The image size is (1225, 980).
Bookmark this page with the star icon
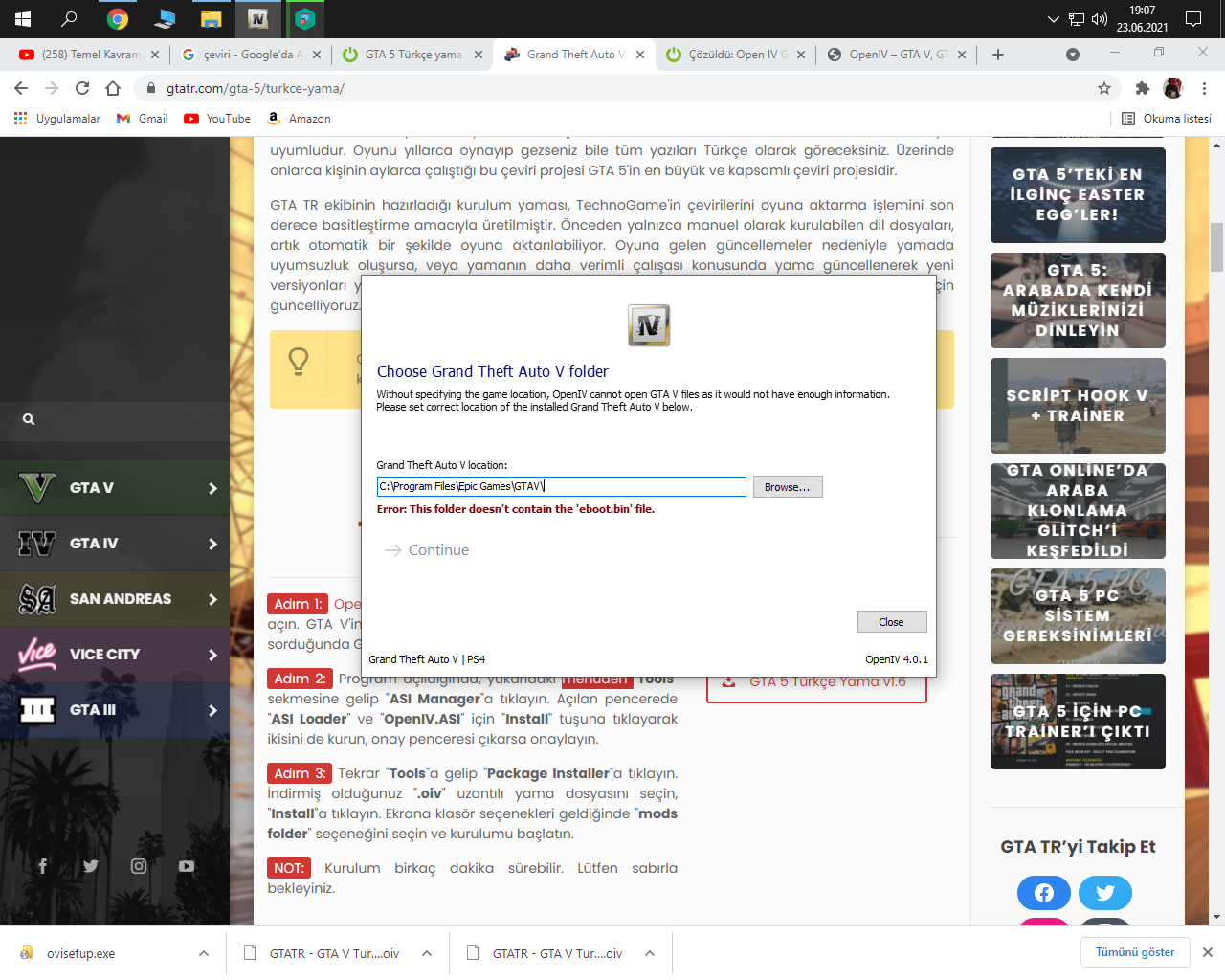1104,88
